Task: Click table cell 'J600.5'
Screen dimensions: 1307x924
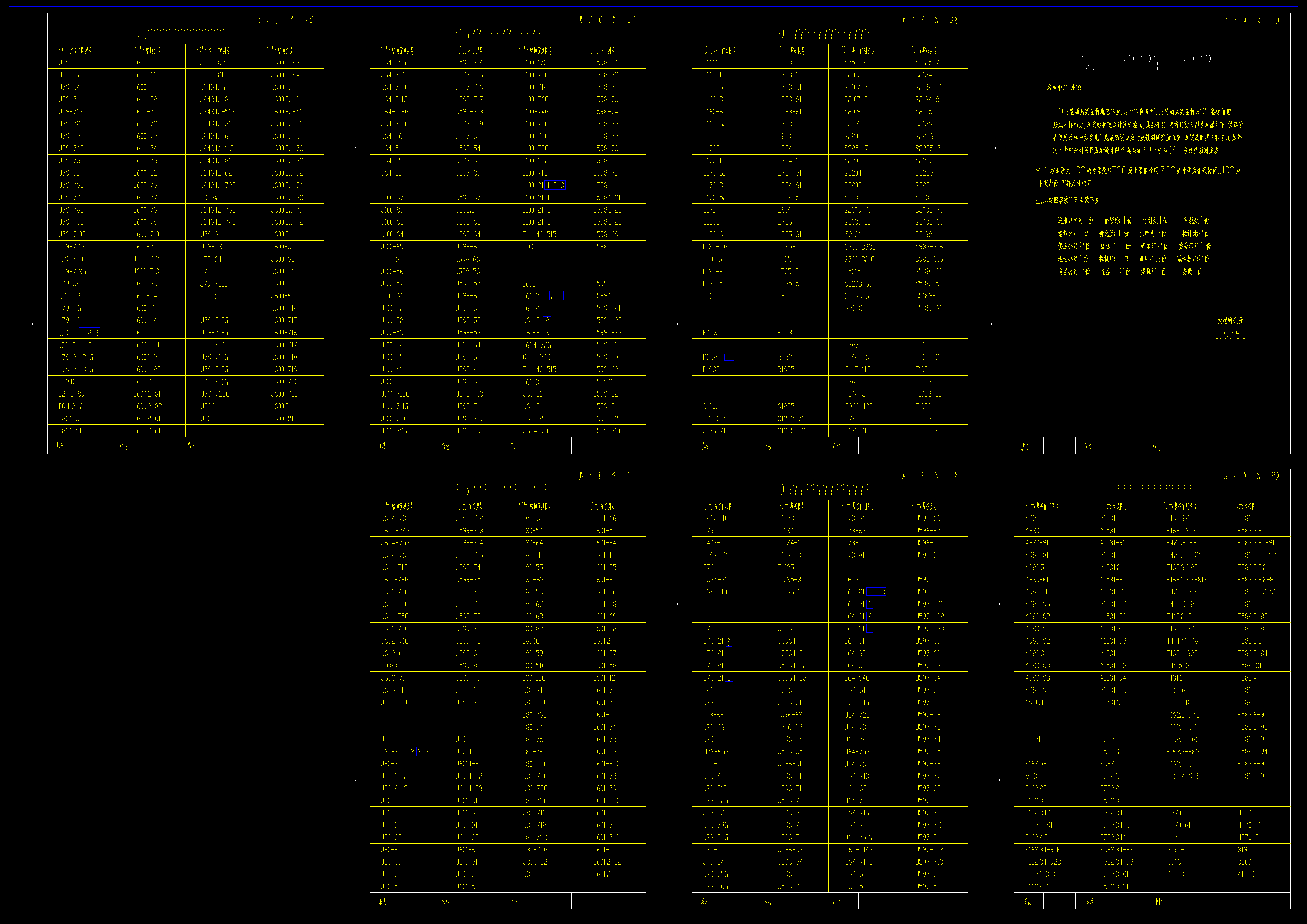Action: click(x=280, y=406)
